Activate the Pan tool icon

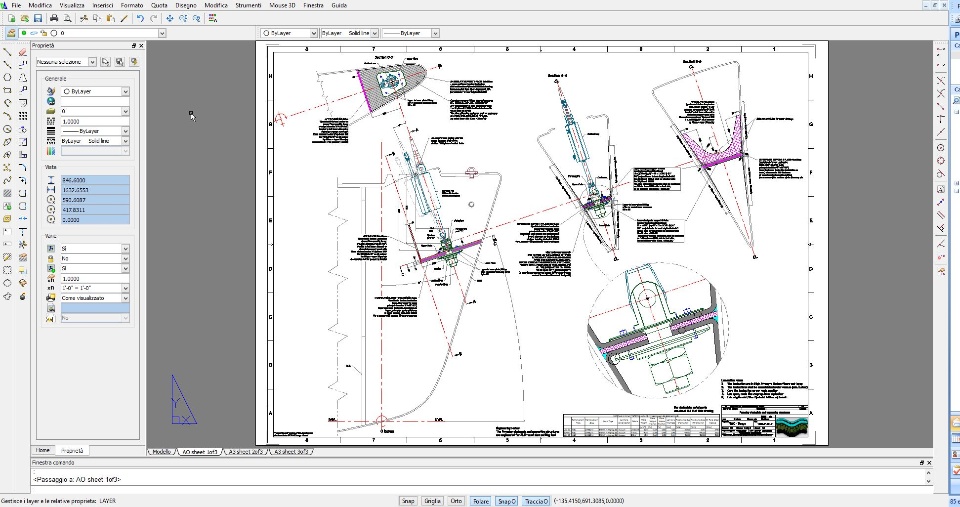point(170,18)
